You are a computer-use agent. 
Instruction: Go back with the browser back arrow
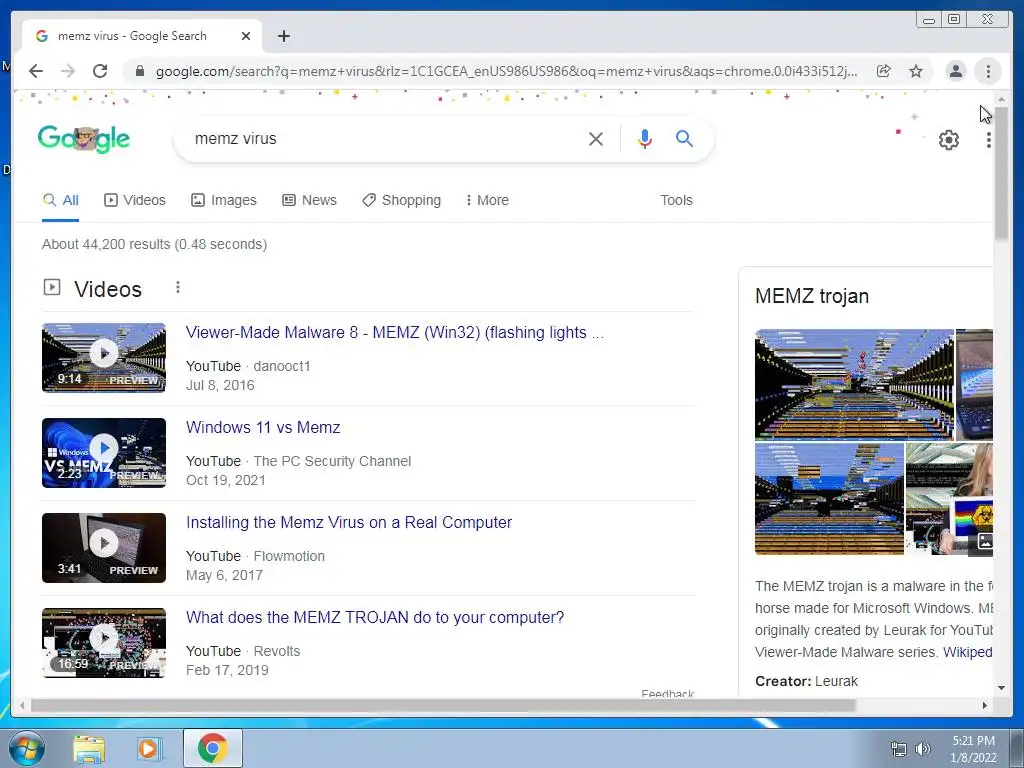36,71
